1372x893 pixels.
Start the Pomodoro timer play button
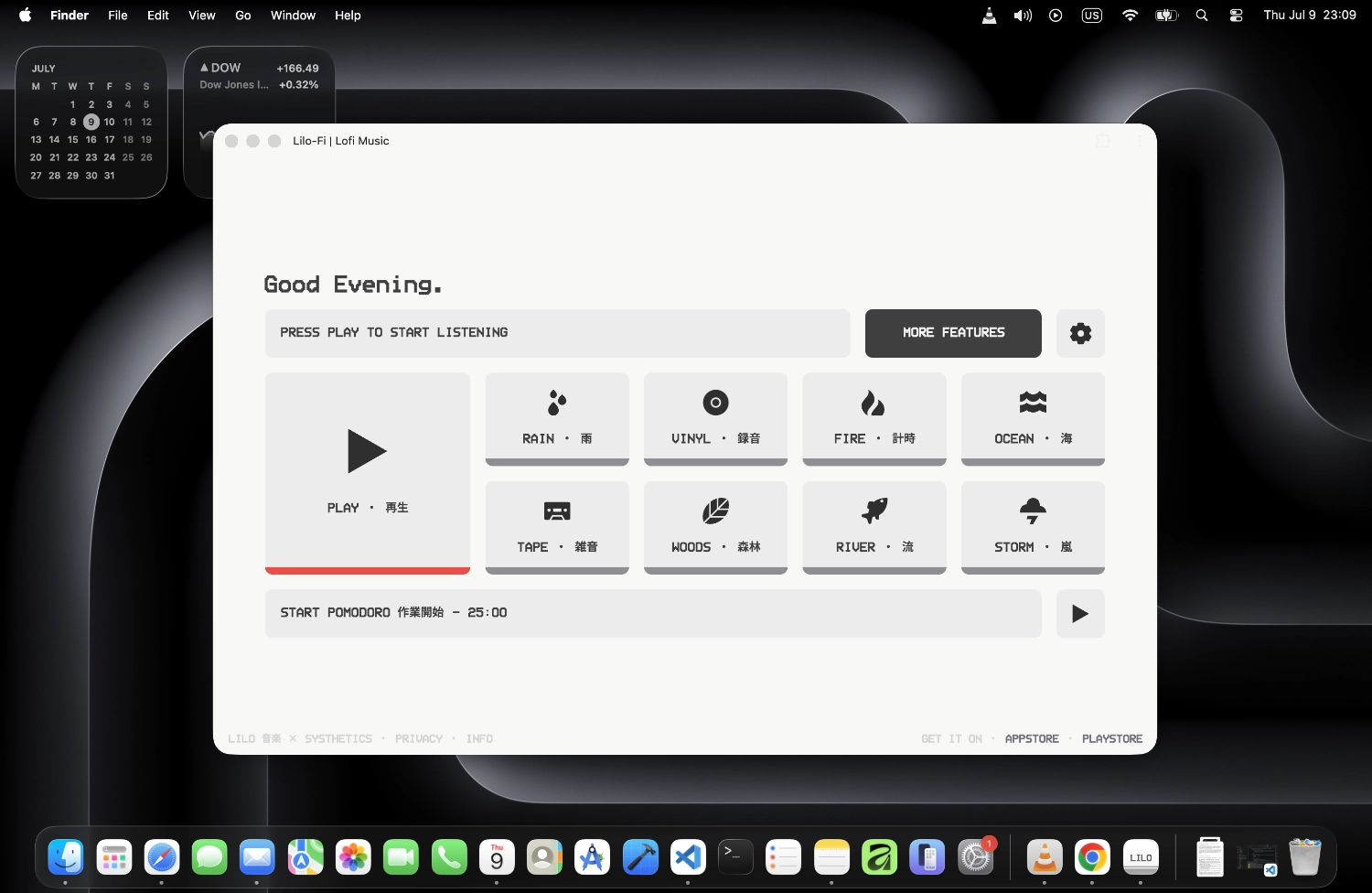tap(1080, 613)
